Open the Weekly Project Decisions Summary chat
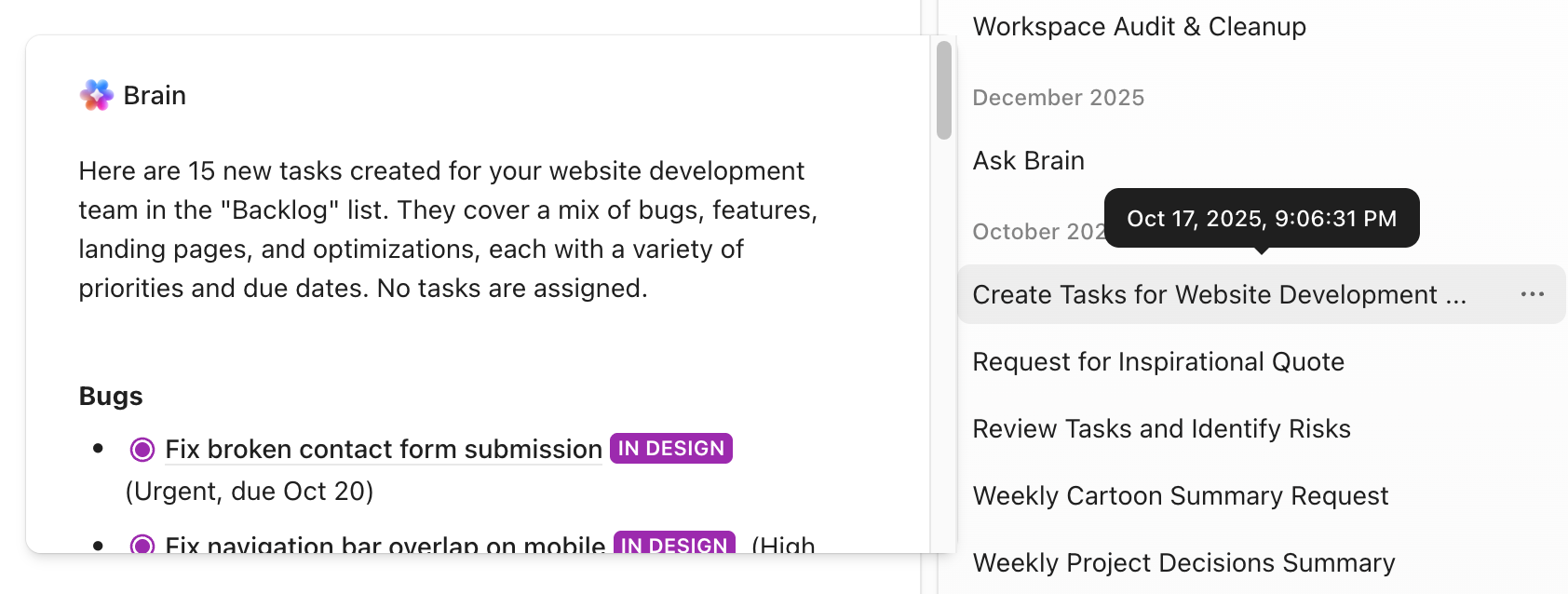This screenshot has height=594, width=1568. (1183, 563)
